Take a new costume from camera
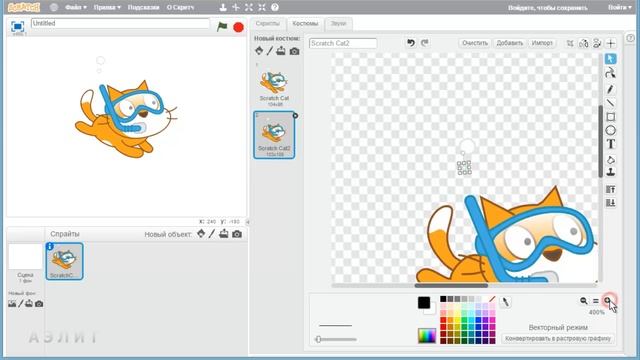This screenshot has height=360, width=640. click(x=294, y=51)
